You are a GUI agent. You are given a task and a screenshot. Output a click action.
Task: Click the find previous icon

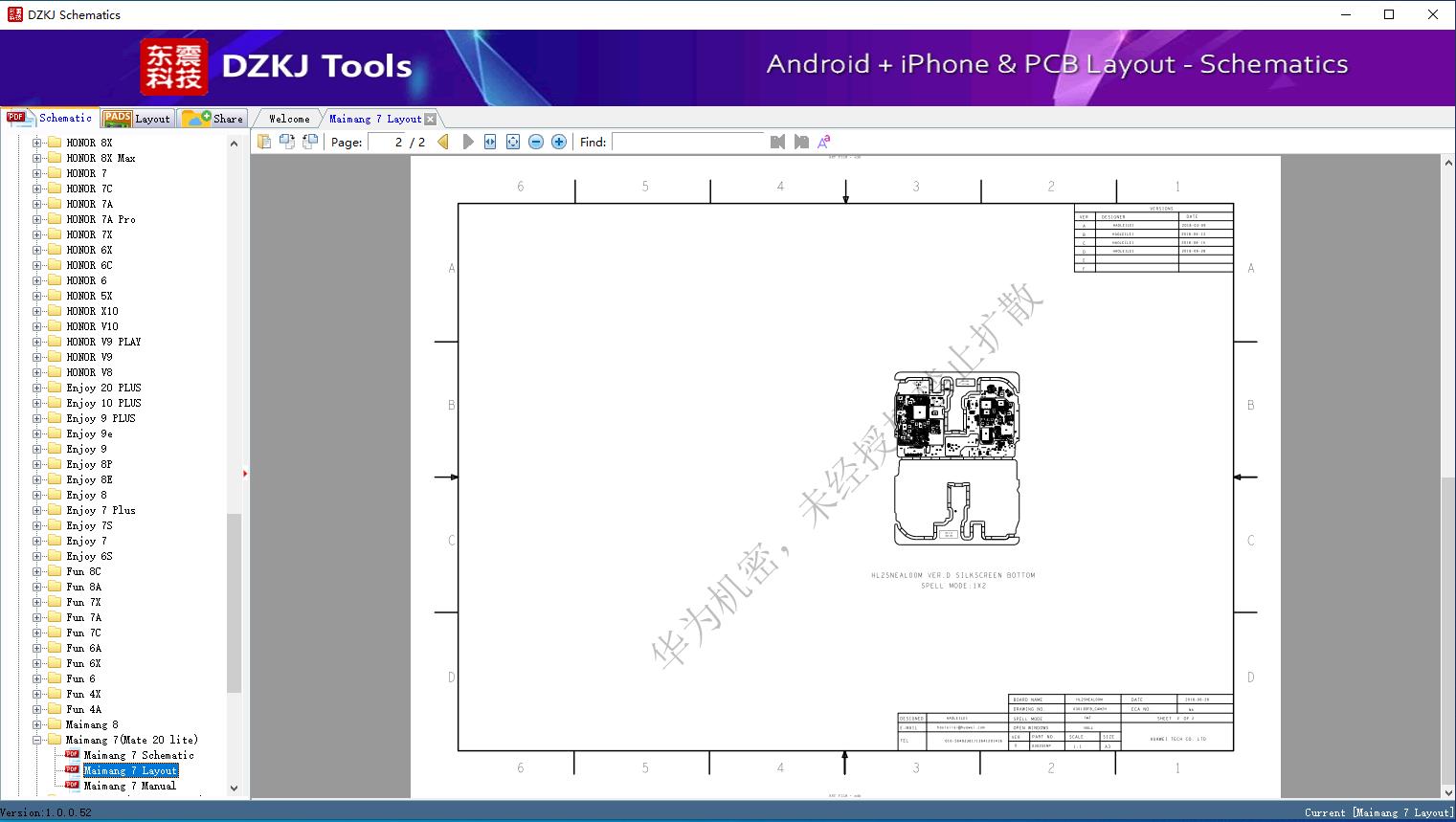pos(777,142)
